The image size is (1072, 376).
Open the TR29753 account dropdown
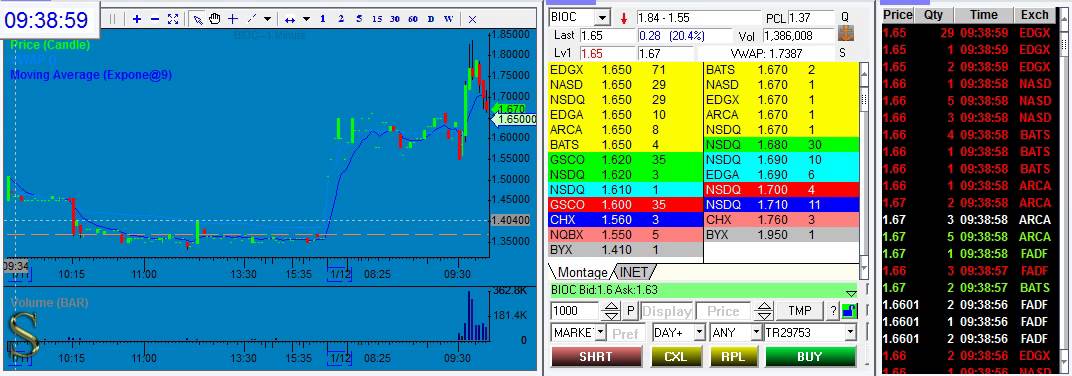pos(850,332)
